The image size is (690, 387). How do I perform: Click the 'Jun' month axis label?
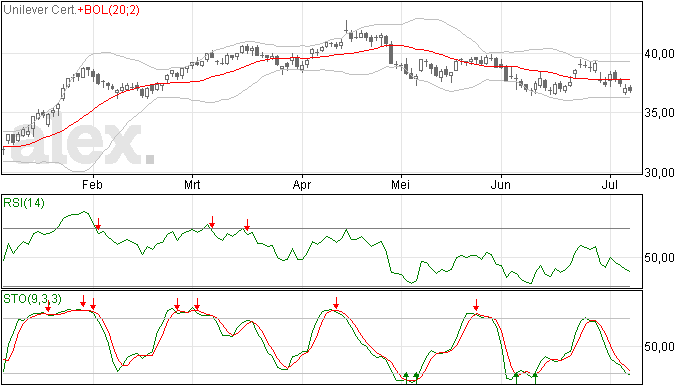pyautogui.click(x=501, y=184)
